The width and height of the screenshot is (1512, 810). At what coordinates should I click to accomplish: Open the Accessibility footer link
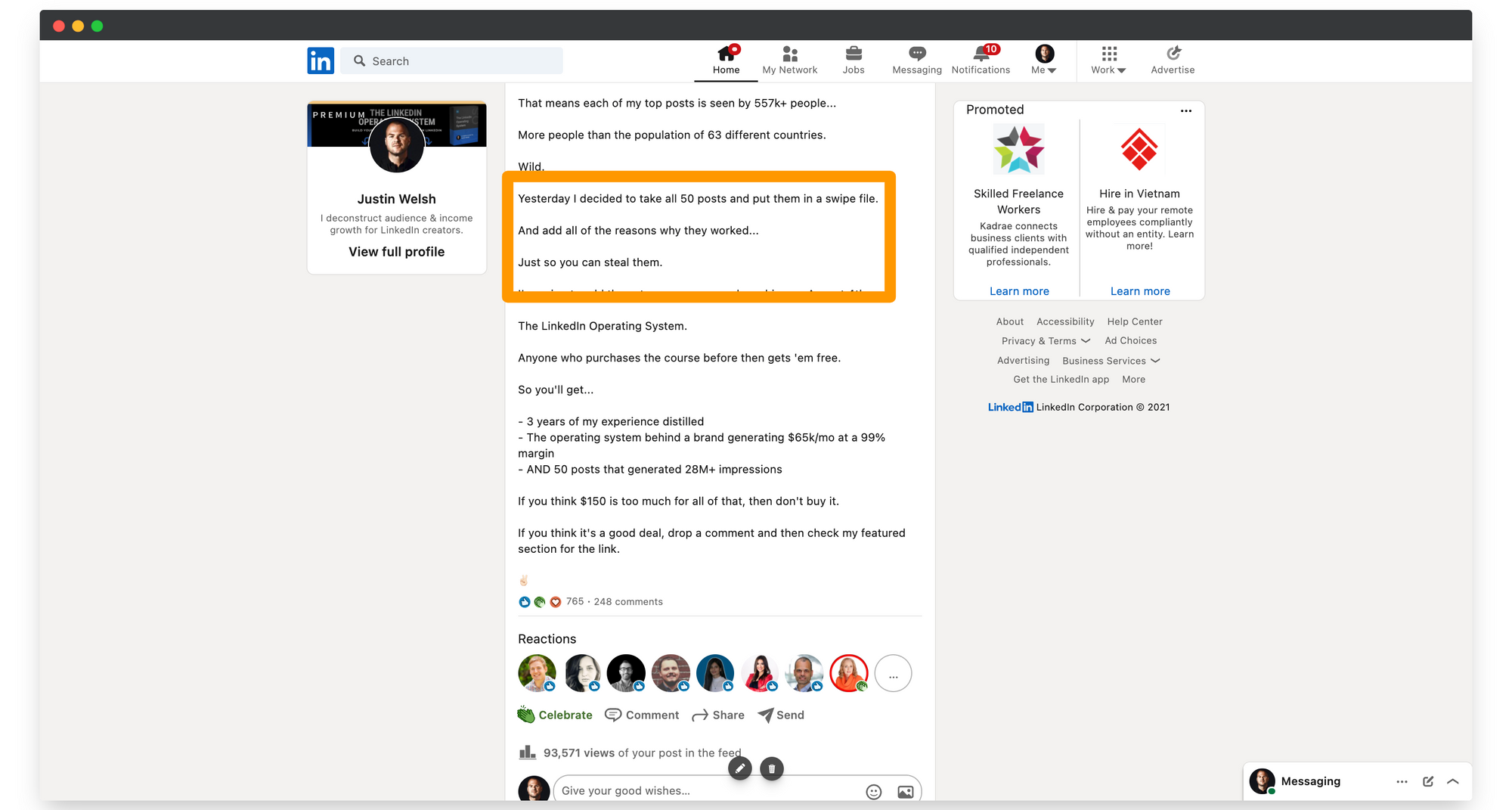(x=1065, y=321)
